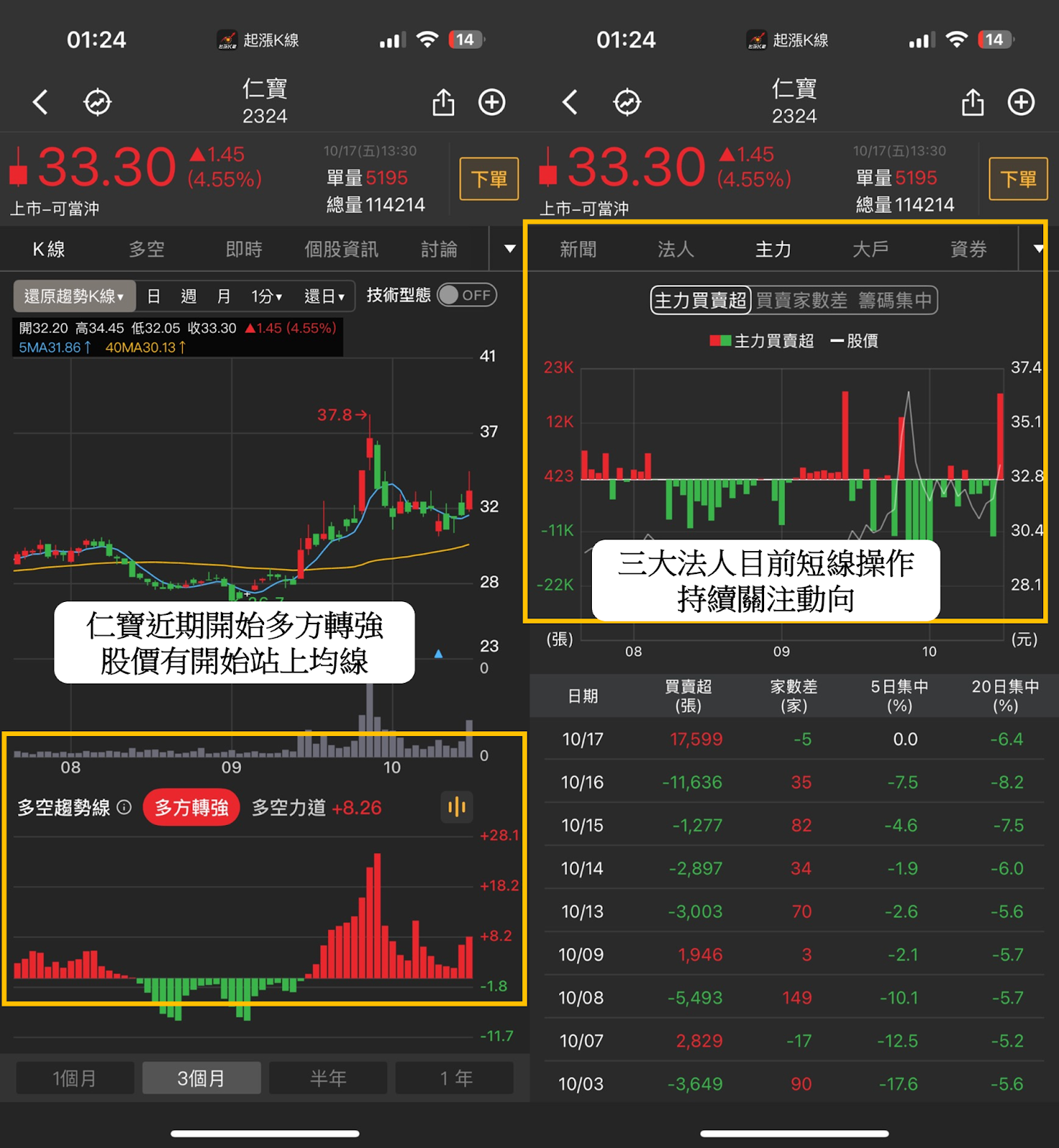Open trend tracker icon on left phone
The image size is (1059, 1148).
point(98,102)
